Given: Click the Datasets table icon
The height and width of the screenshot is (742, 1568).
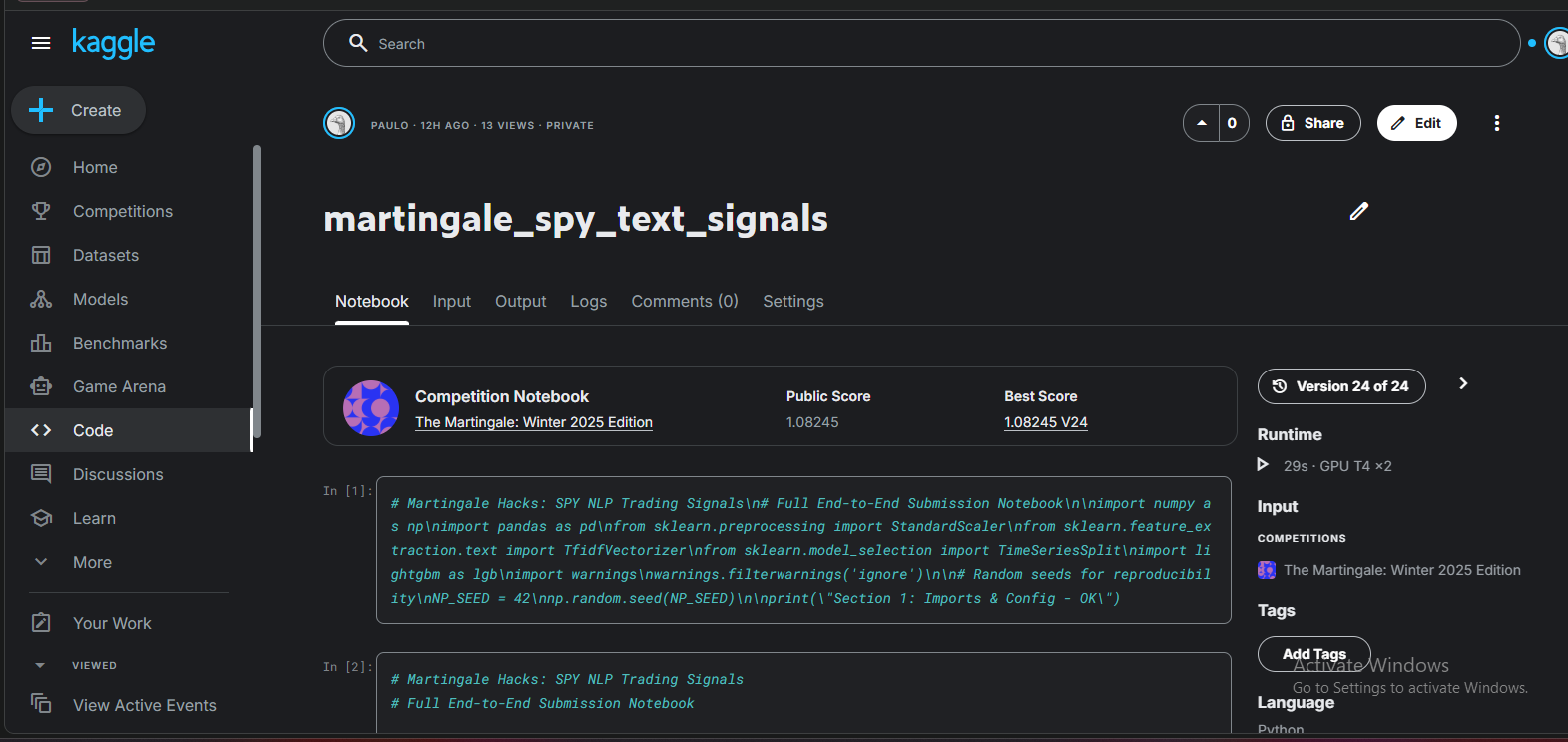Looking at the screenshot, I should [x=41, y=255].
